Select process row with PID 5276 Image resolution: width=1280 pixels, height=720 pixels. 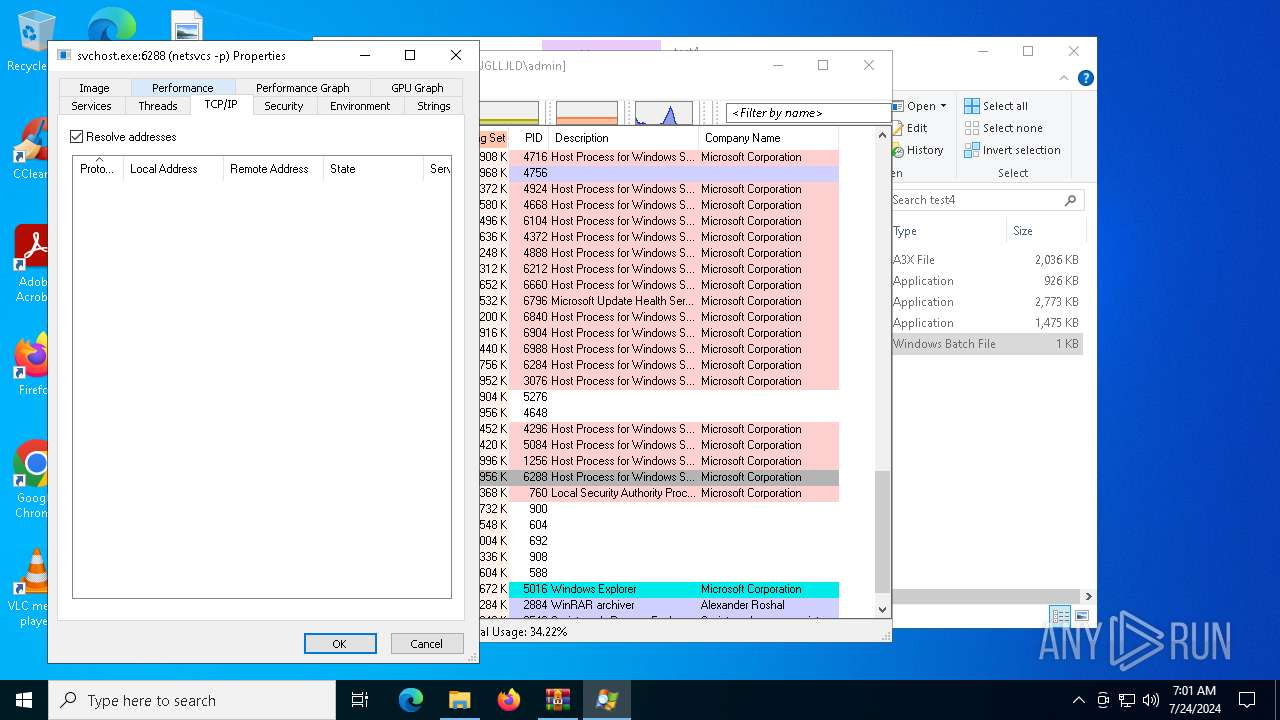click(x=658, y=397)
